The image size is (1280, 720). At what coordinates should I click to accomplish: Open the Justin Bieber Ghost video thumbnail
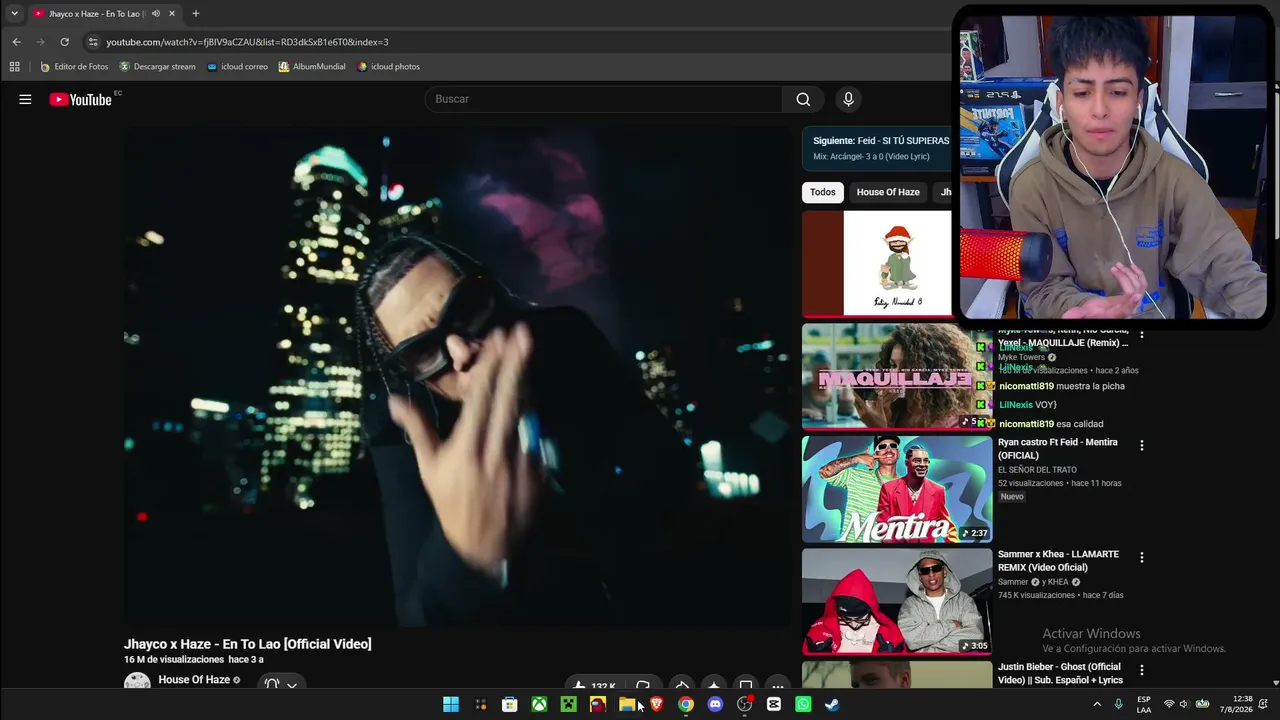tap(897, 674)
